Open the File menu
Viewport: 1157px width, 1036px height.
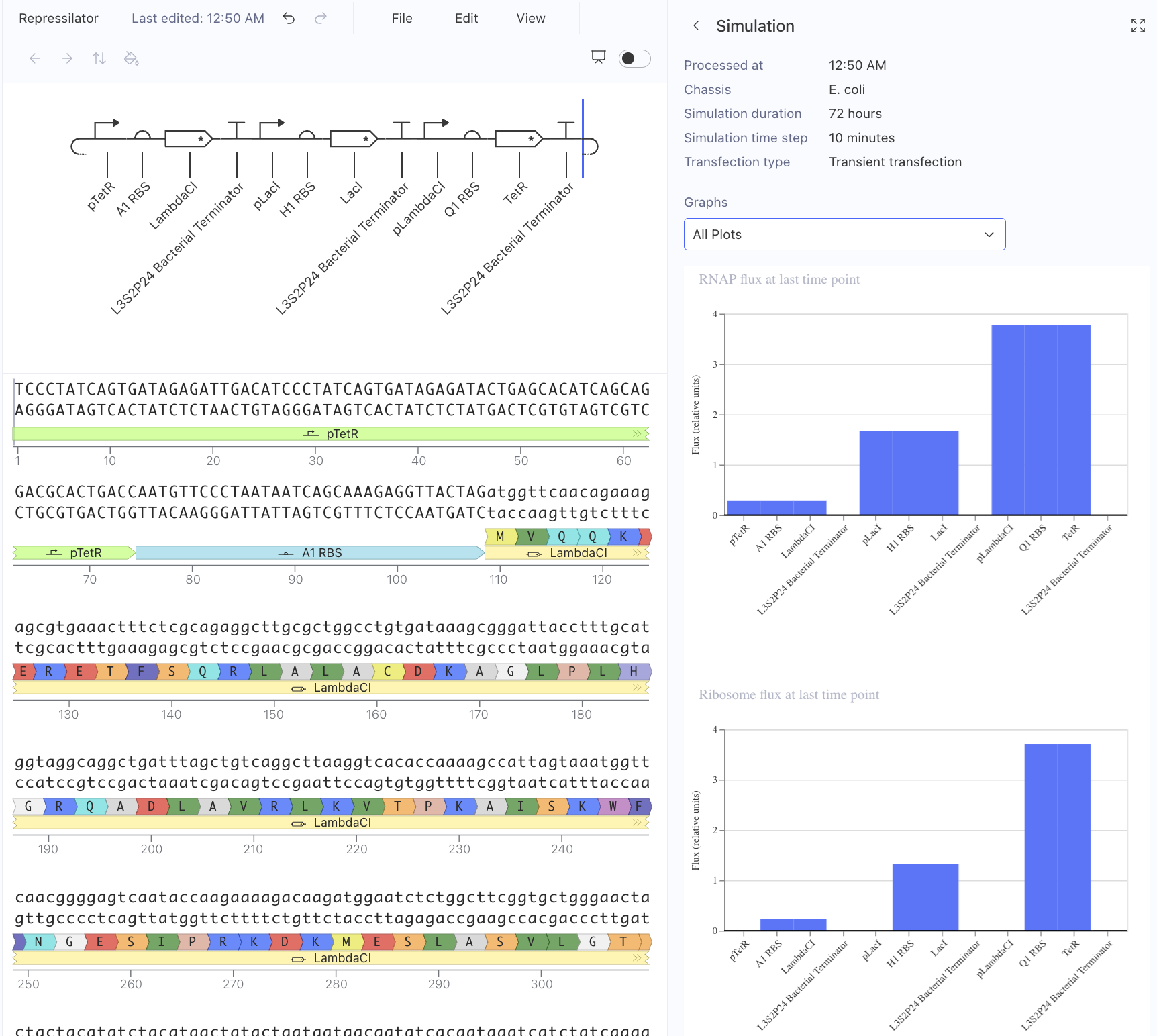coord(401,19)
